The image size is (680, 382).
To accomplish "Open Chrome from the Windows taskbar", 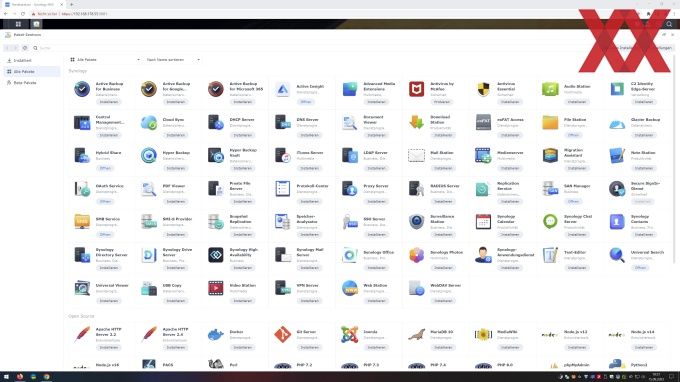I will [46, 377].
